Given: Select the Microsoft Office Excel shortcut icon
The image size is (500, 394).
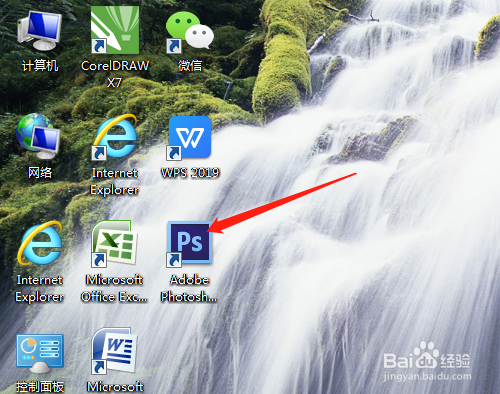Looking at the screenshot, I should tap(114, 243).
